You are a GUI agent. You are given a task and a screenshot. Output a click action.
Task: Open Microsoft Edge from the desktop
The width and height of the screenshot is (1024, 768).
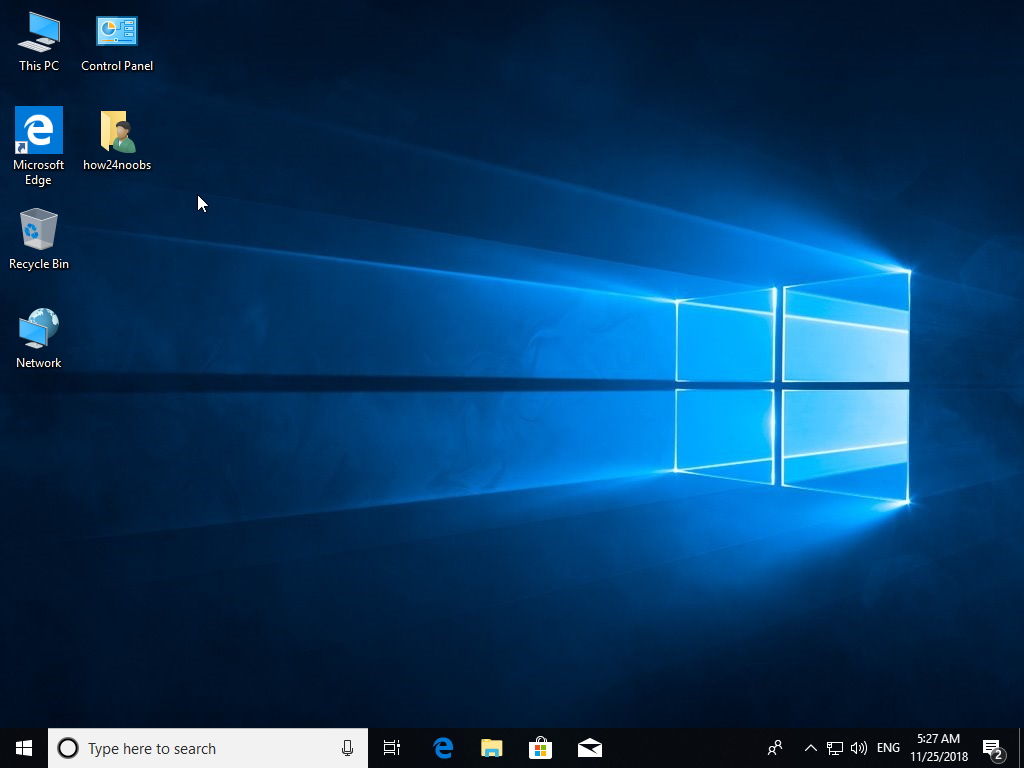(x=37, y=130)
